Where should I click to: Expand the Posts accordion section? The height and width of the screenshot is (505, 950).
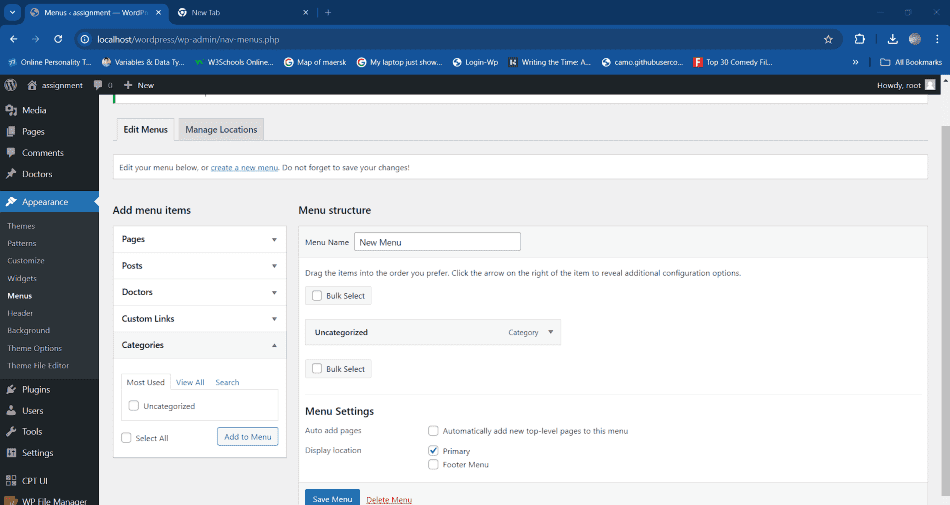click(200, 266)
